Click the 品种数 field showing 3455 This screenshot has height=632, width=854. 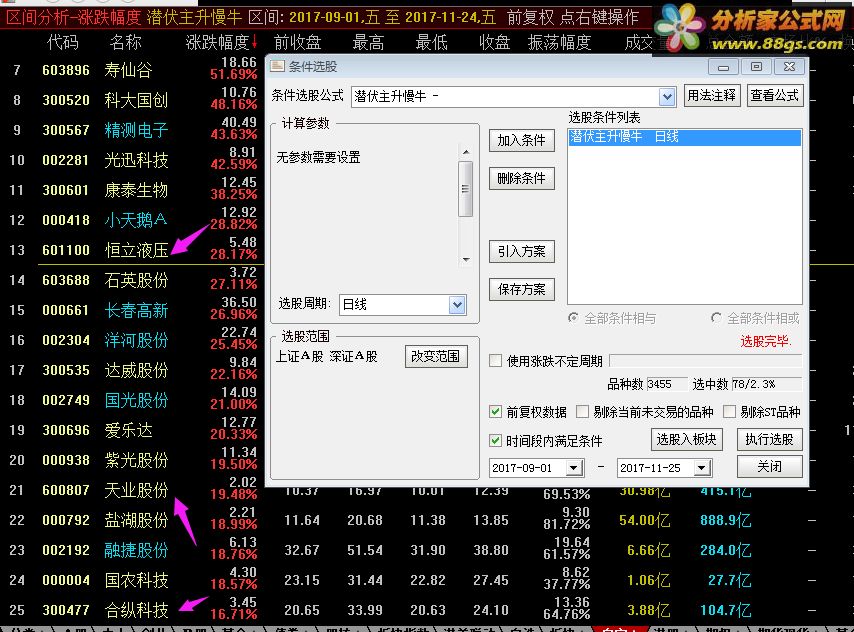tap(666, 384)
